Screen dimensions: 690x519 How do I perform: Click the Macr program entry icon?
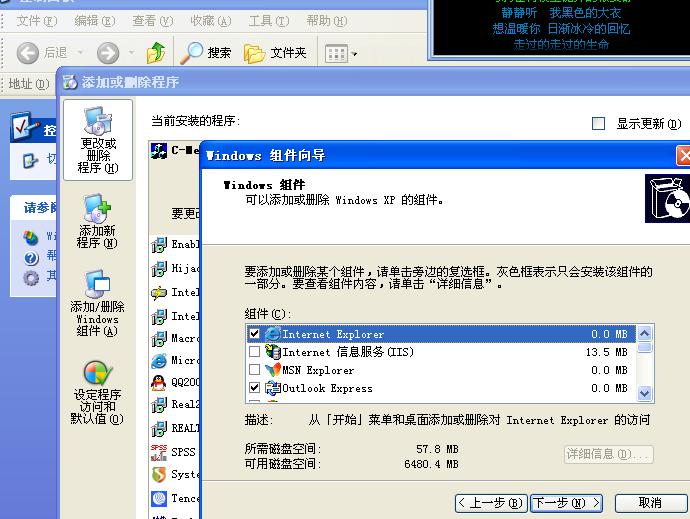159,339
